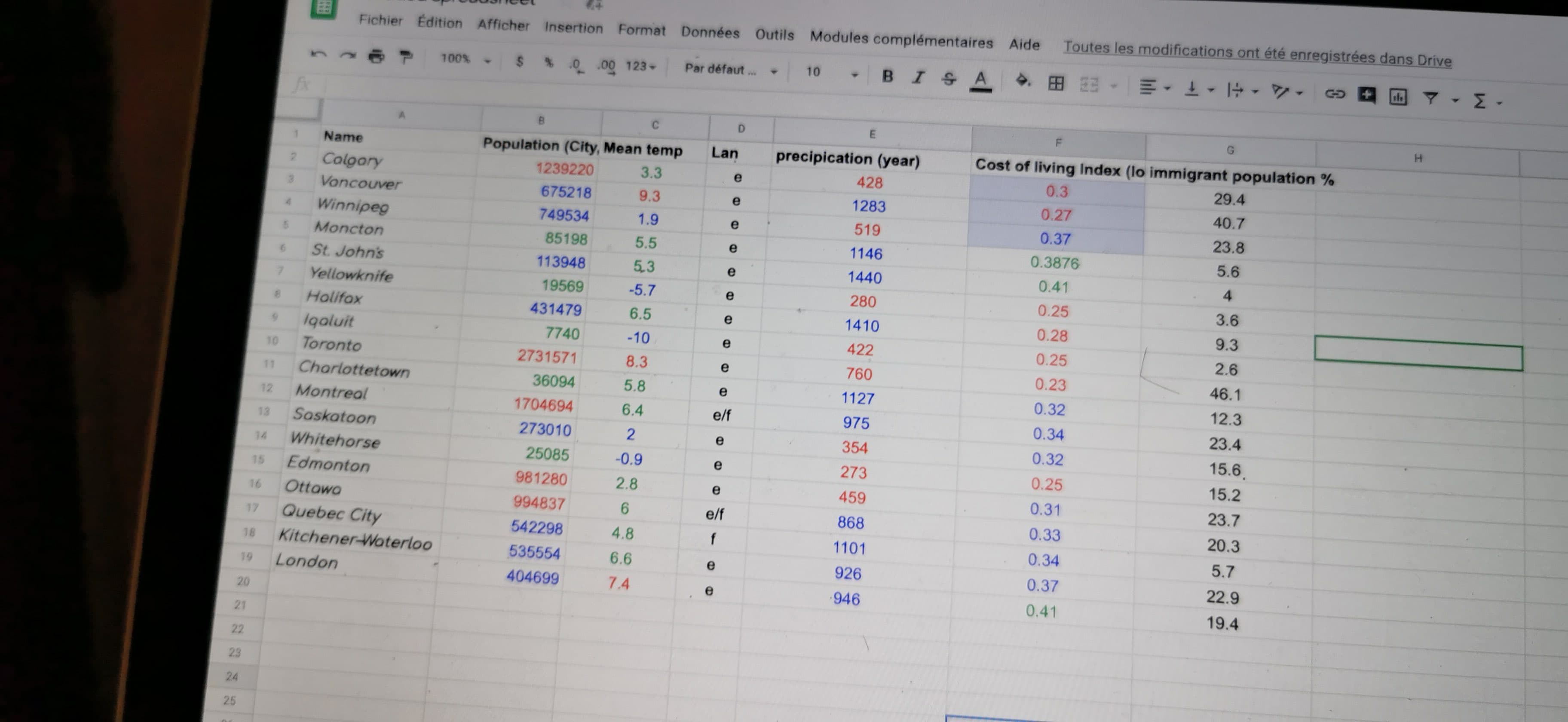Click the modifications enregistrées dans Drive link
1568x722 pixels.
point(1257,54)
